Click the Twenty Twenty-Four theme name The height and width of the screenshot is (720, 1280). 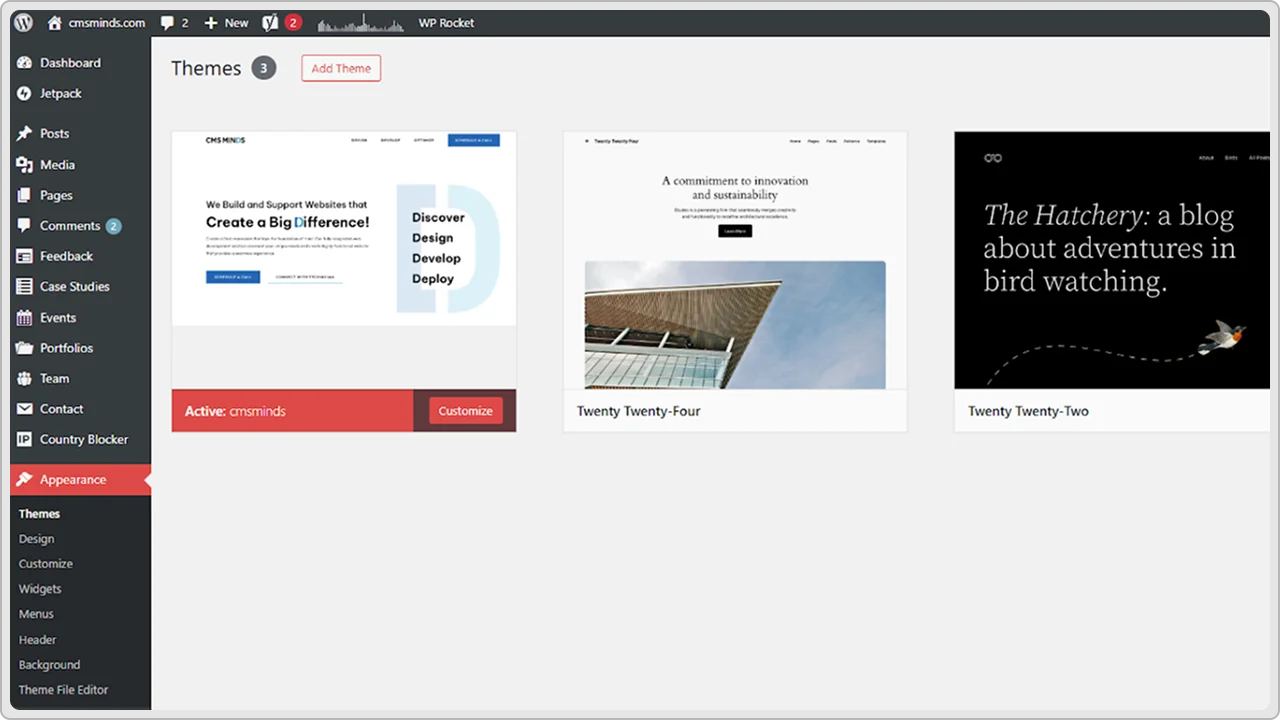pos(639,411)
